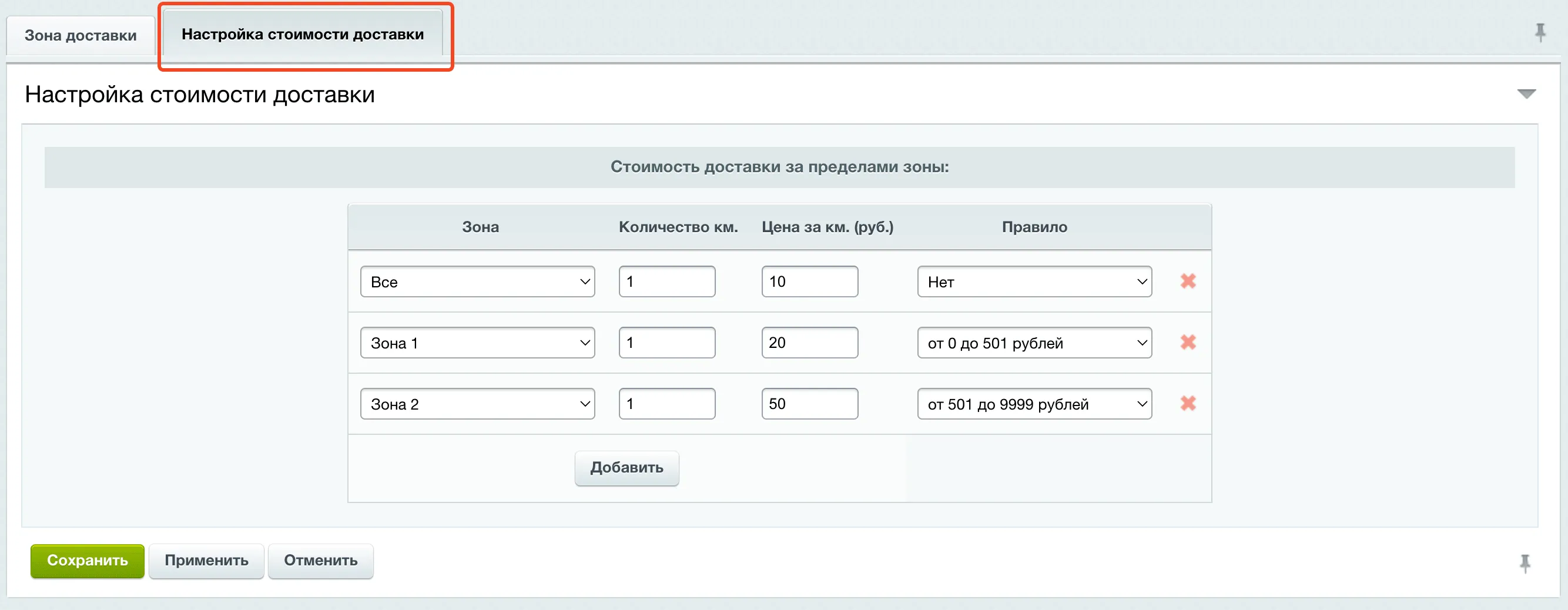The image size is (1568, 610).
Task: Collapse the 'Настройка стоимости доставки' section
Action: point(1526,94)
